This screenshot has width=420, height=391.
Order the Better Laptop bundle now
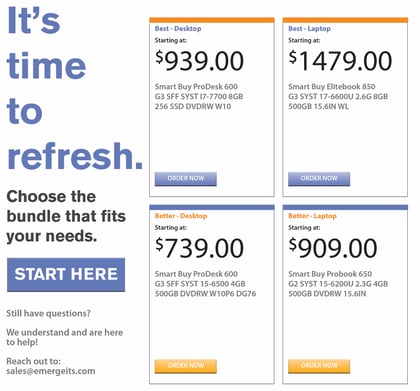tap(319, 366)
